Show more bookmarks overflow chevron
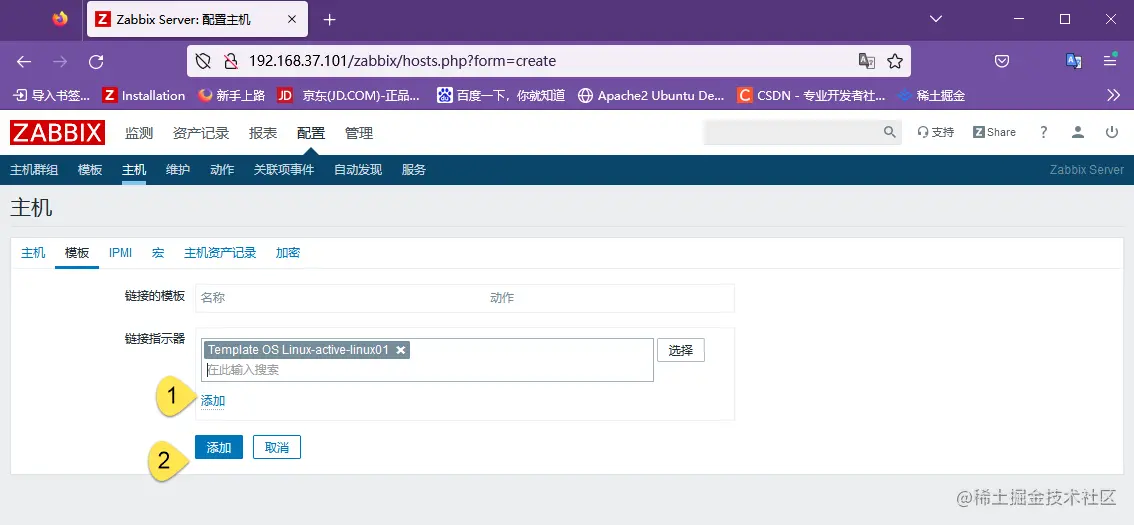 coord(1114,95)
